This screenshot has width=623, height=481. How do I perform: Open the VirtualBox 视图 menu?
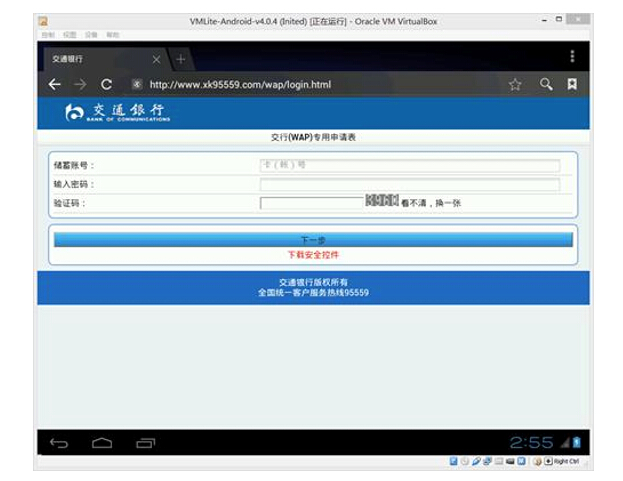pyautogui.click(x=70, y=35)
